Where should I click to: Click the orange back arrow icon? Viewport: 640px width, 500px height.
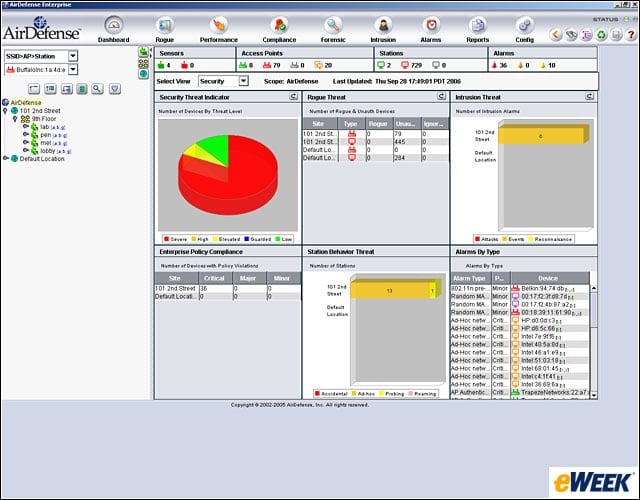pos(556,35)
